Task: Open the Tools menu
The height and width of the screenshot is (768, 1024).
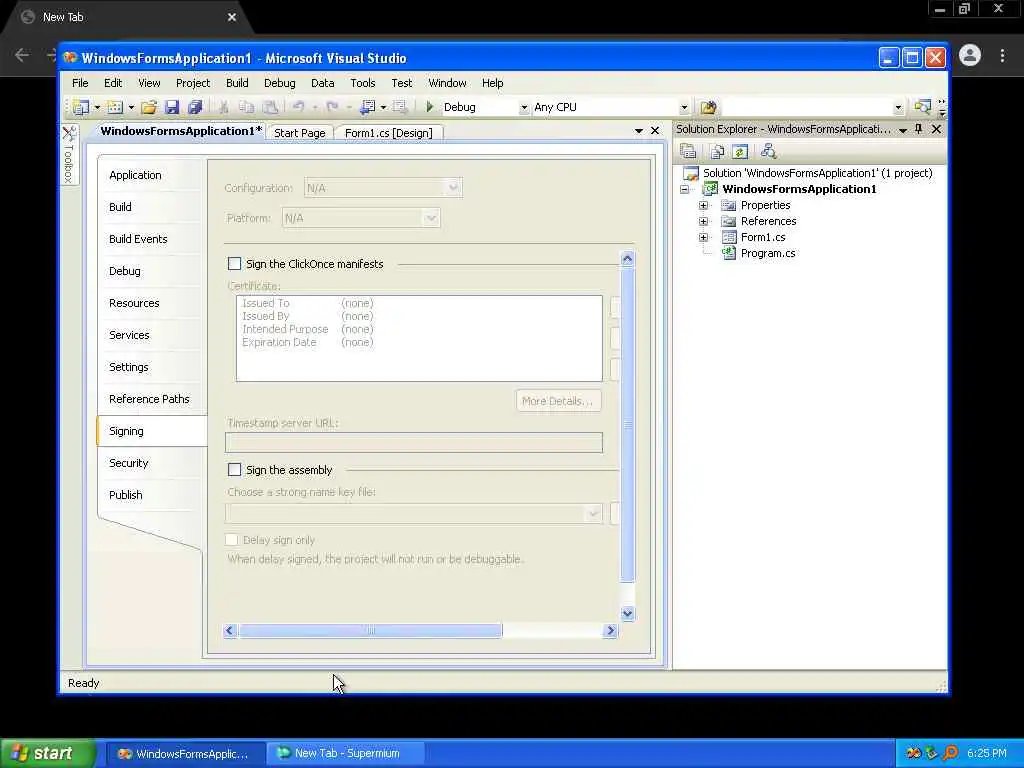Action: coord(362,83)
